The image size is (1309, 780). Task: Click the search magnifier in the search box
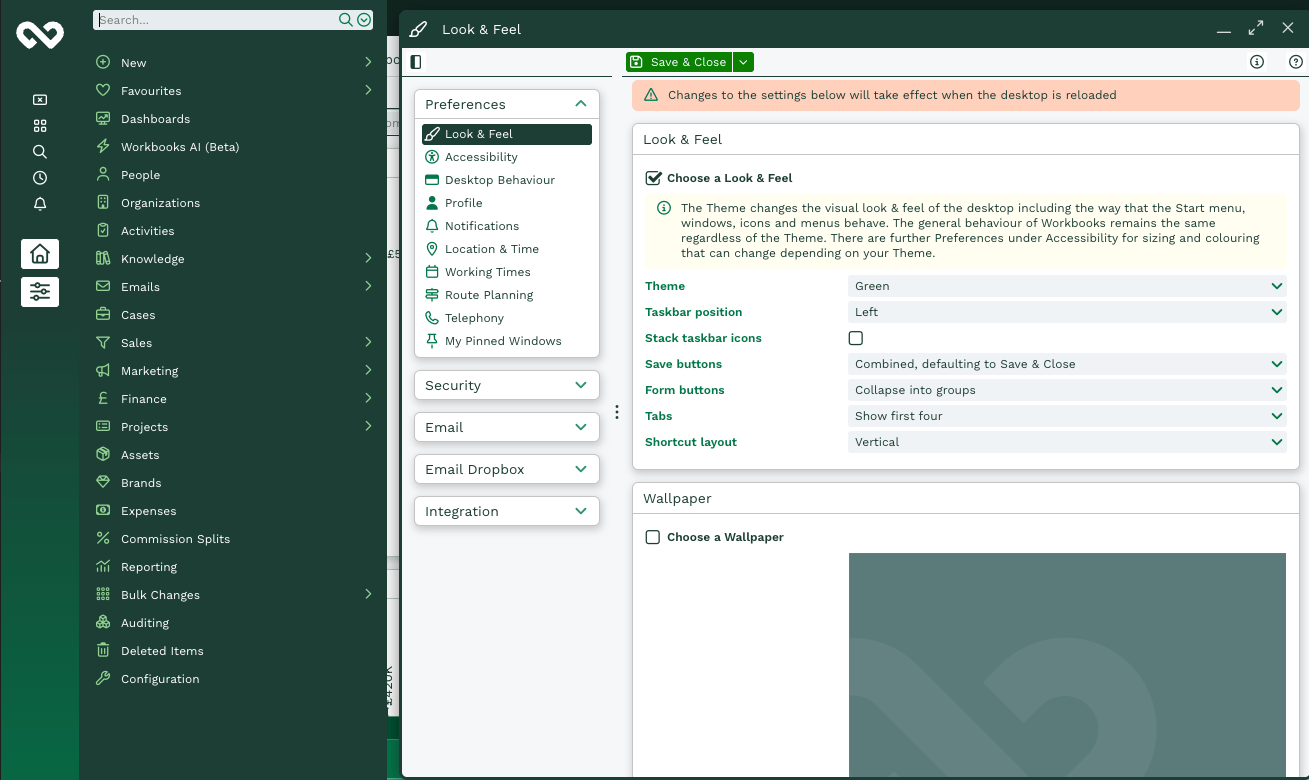[346, 20]
